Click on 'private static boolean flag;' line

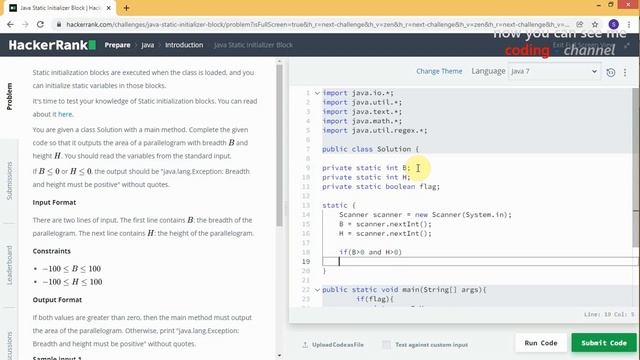tap(381, 187)
